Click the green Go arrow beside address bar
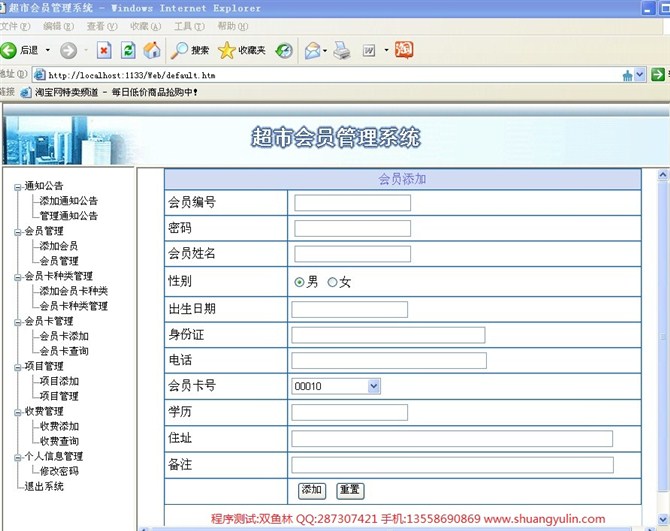This screenshot has height=531, width=670. [658, 75]
